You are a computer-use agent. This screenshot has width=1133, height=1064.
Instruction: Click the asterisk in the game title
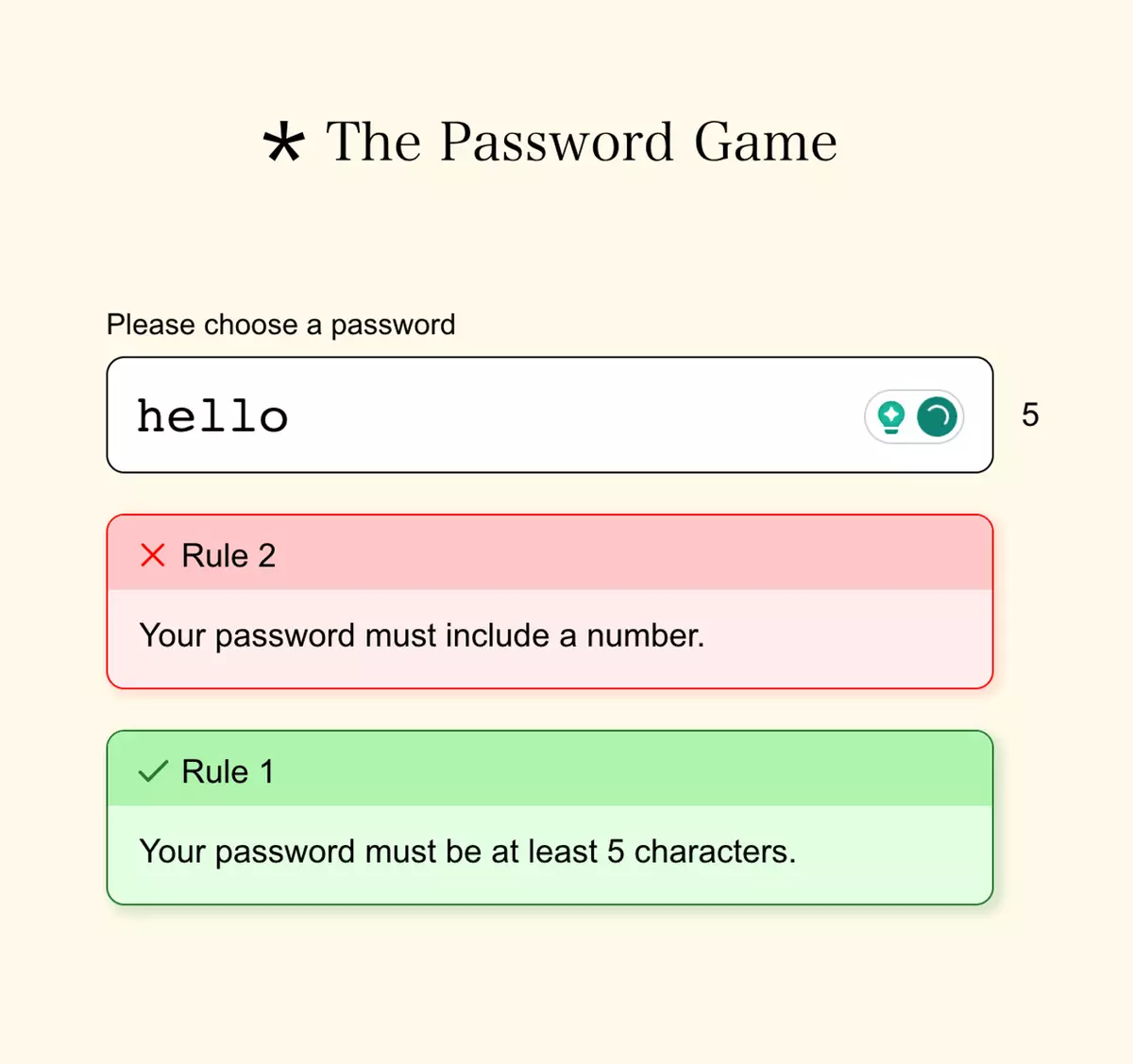(x=283, y=144)
